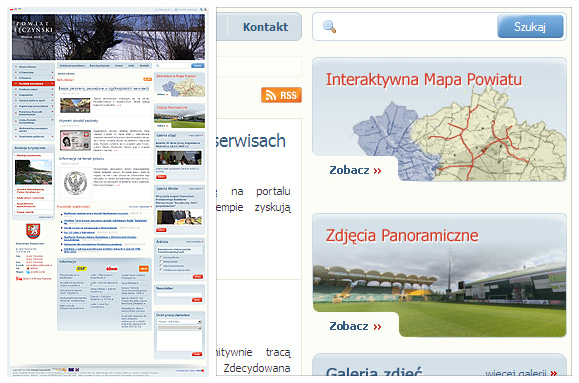Expand the red highlighted sidebar menu item

[33, 83]
